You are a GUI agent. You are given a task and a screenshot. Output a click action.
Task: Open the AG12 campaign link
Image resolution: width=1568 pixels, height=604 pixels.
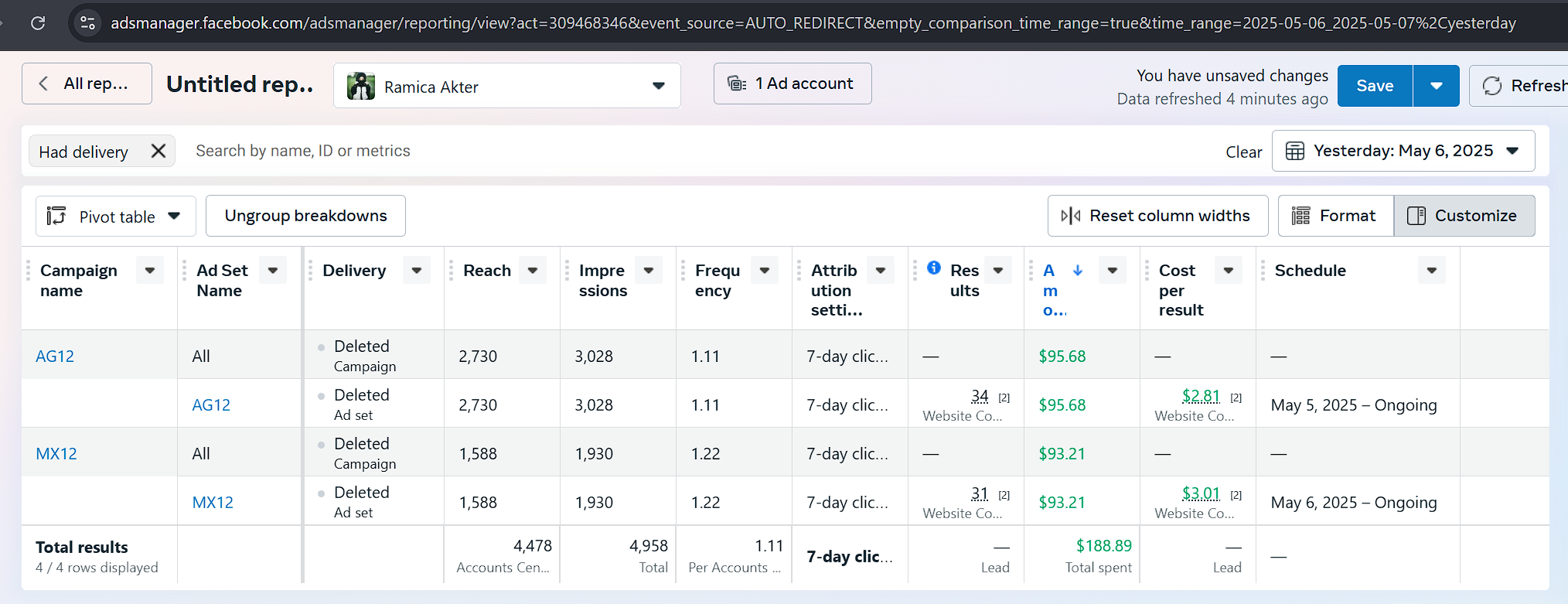(x=55, y=357)
